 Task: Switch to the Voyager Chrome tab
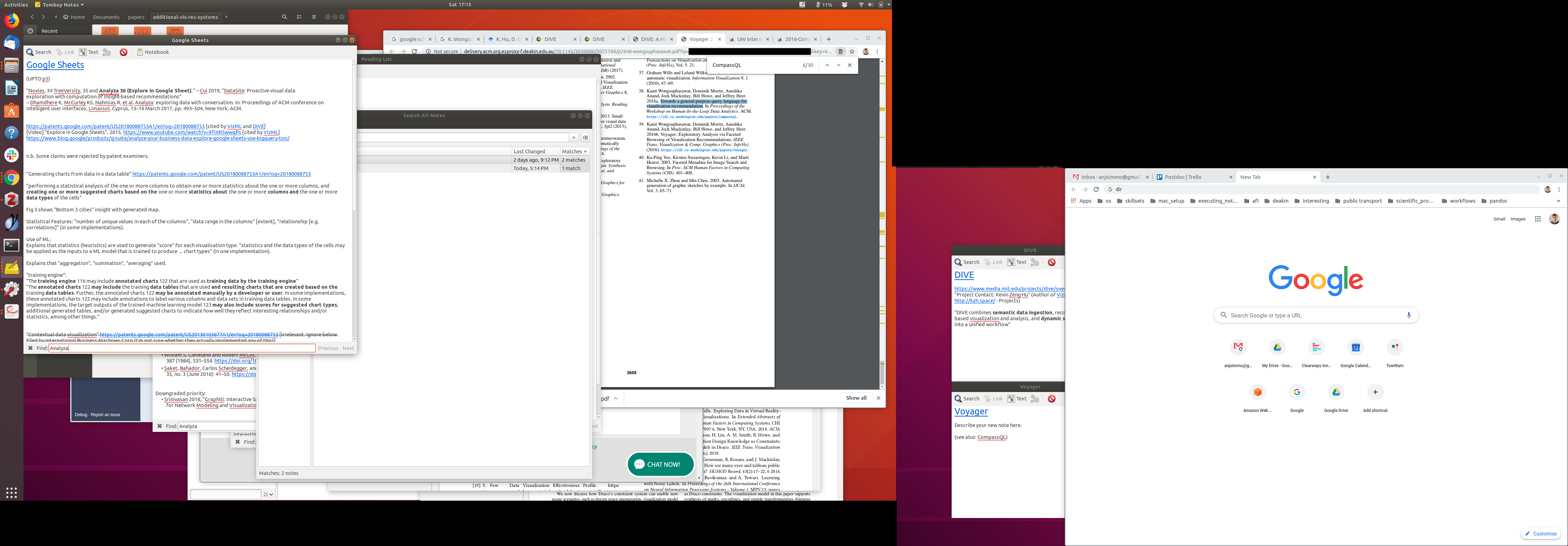[x=699, y=40]
